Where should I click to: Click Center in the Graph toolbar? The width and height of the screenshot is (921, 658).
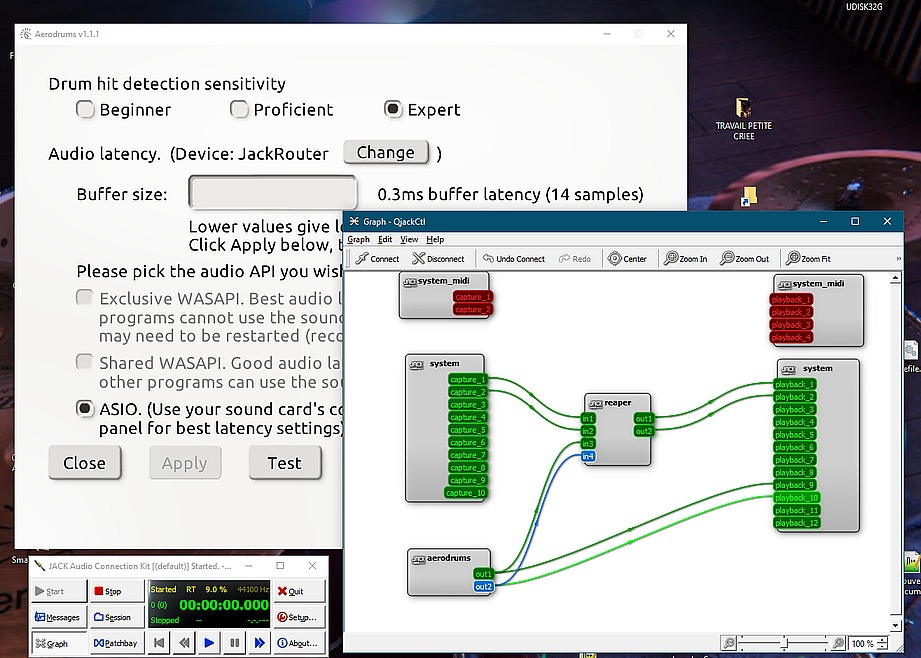[x=627, y=258]
